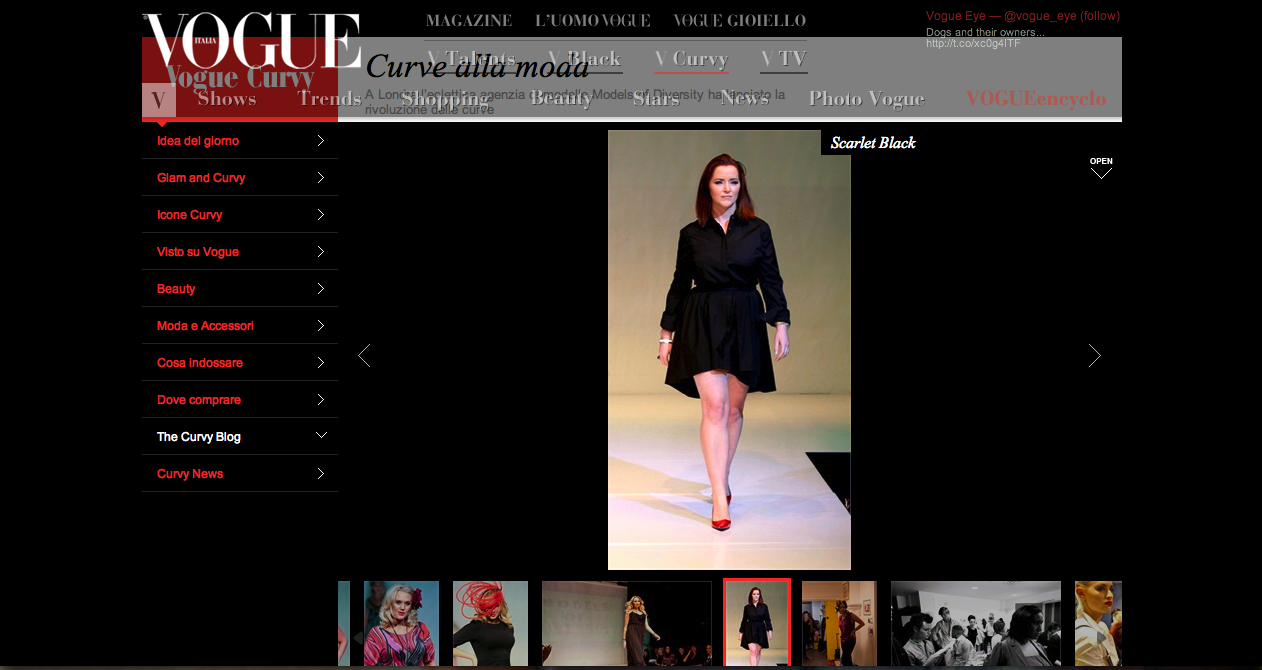Click Vogue Curvy section title
The height and width of the screenshot is (670, 1262).
[240, 78]
